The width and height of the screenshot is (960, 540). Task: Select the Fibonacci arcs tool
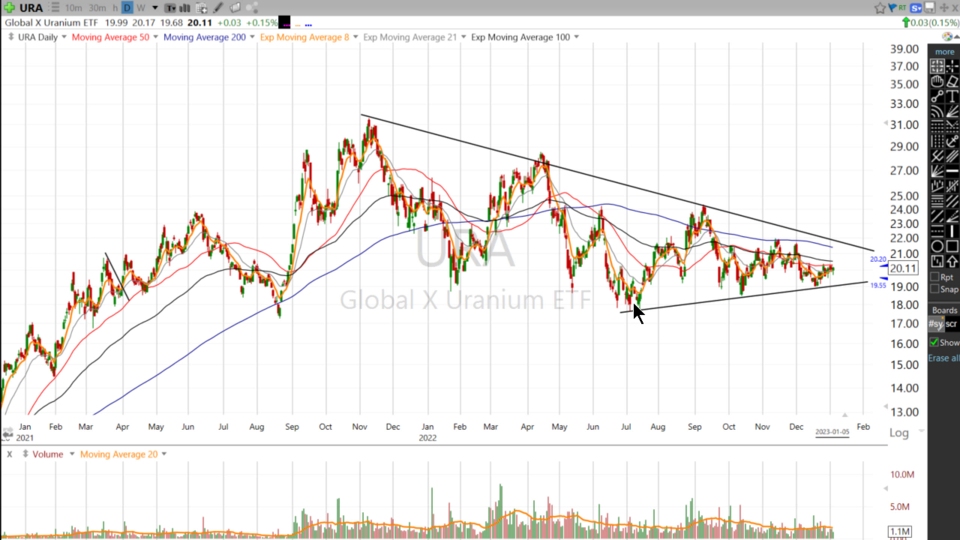(x=937, y=110)
